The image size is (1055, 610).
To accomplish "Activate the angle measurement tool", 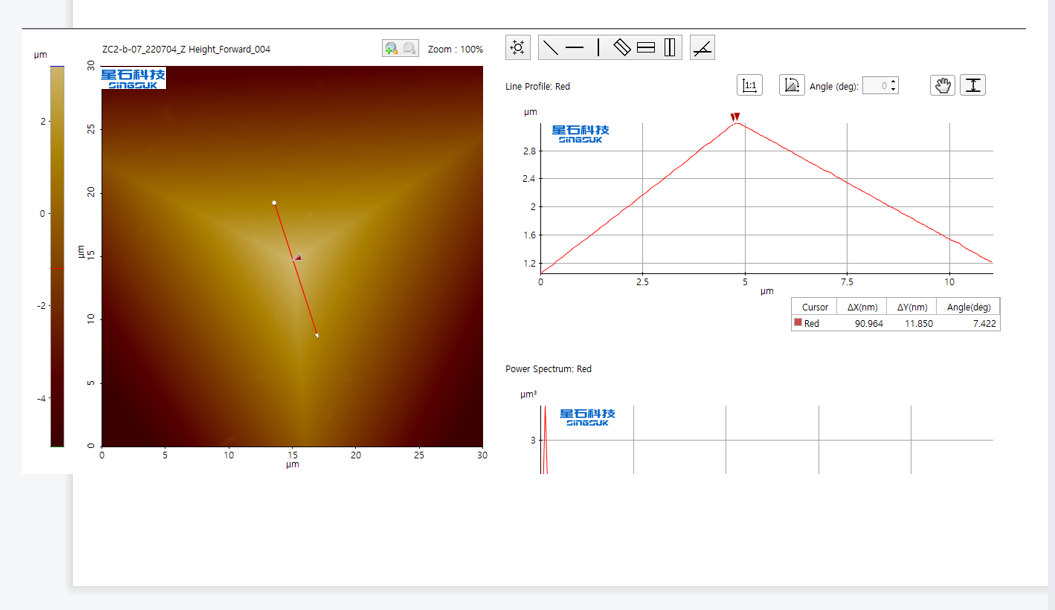I will pyautogui.click(x=702, y=47).
